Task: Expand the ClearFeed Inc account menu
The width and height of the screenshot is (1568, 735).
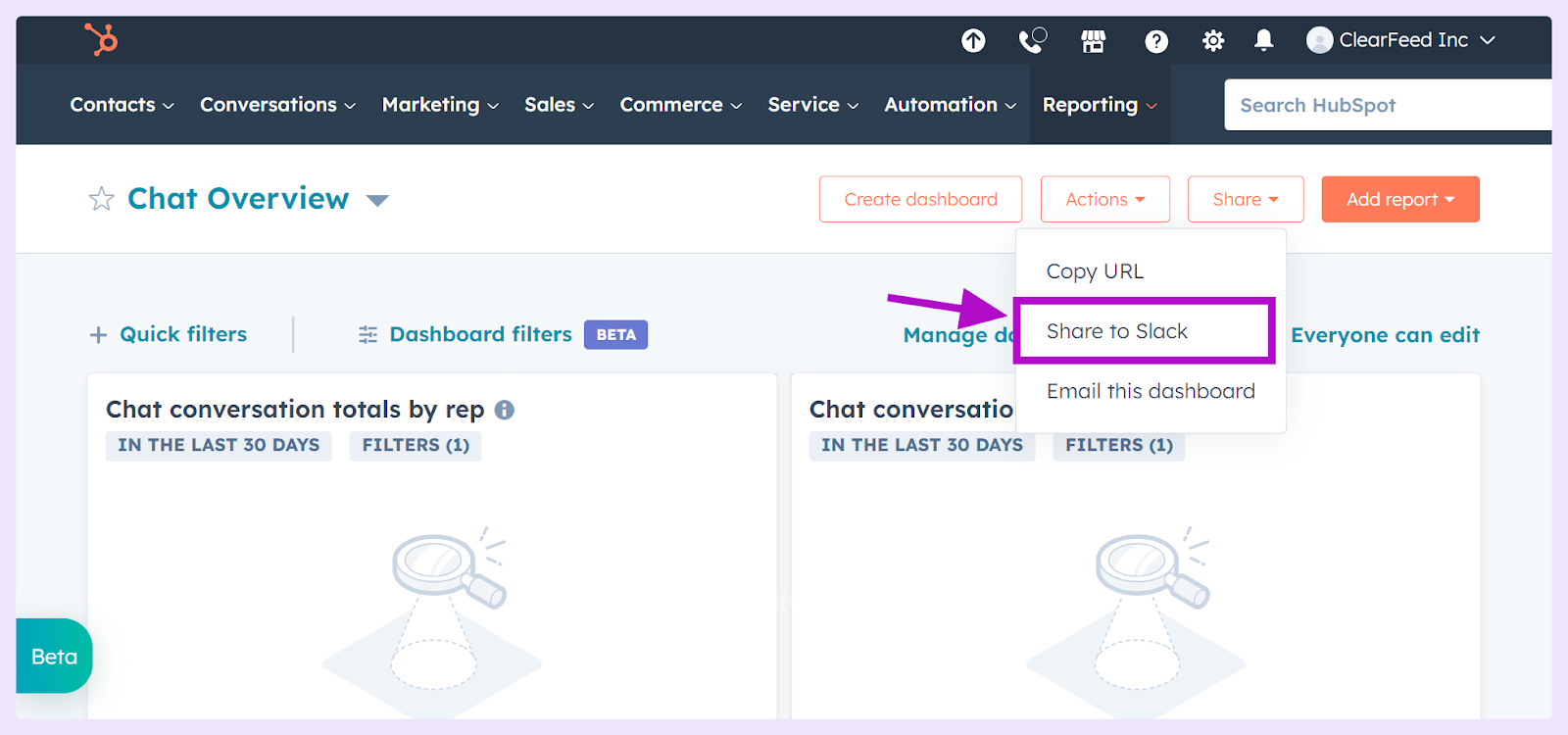Action: coord(1488,40)
